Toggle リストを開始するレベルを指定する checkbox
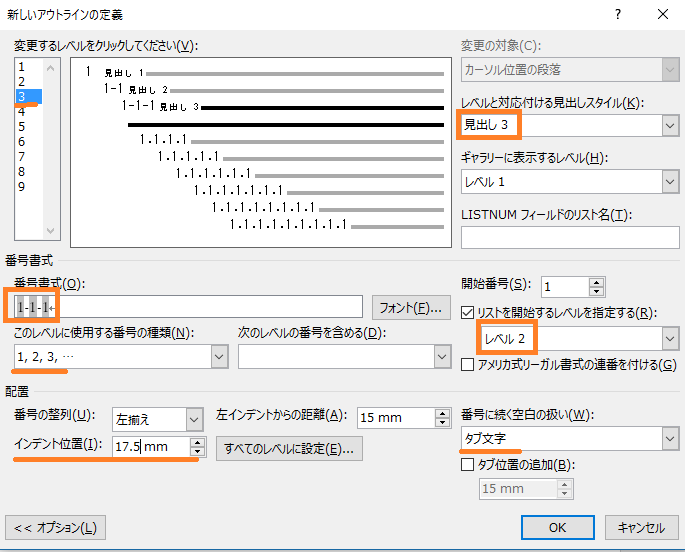 [x=467, y=312]
